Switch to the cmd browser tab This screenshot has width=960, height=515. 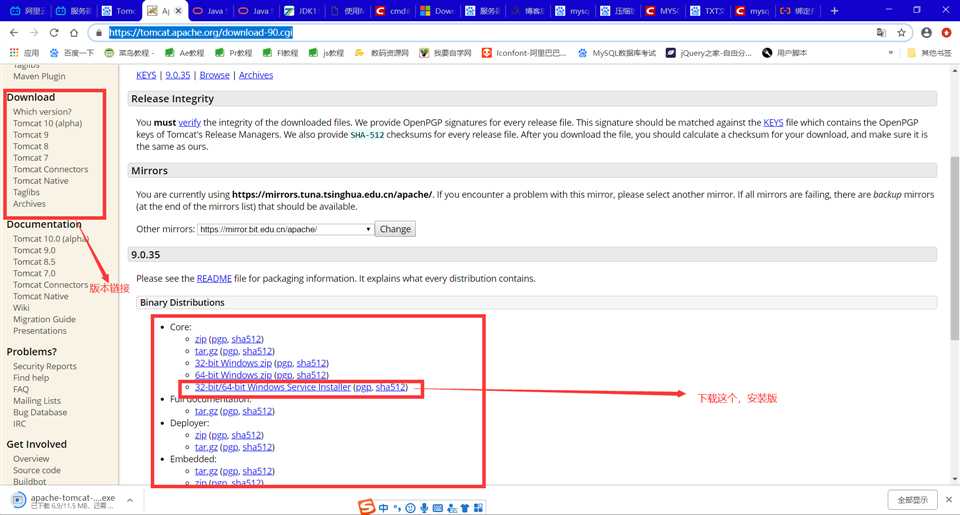[392, 11]
